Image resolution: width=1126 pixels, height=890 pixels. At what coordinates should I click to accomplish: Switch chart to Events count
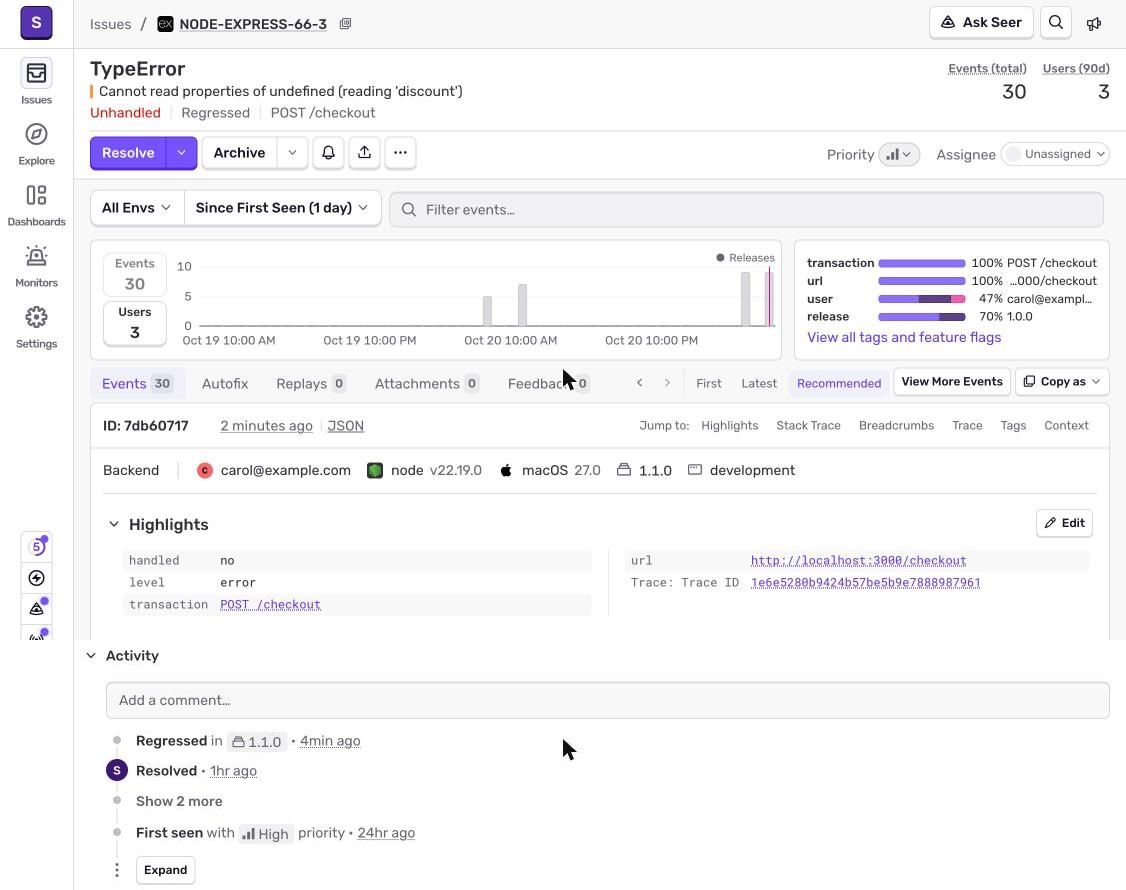pyautogui.click(x=134, y=274)
